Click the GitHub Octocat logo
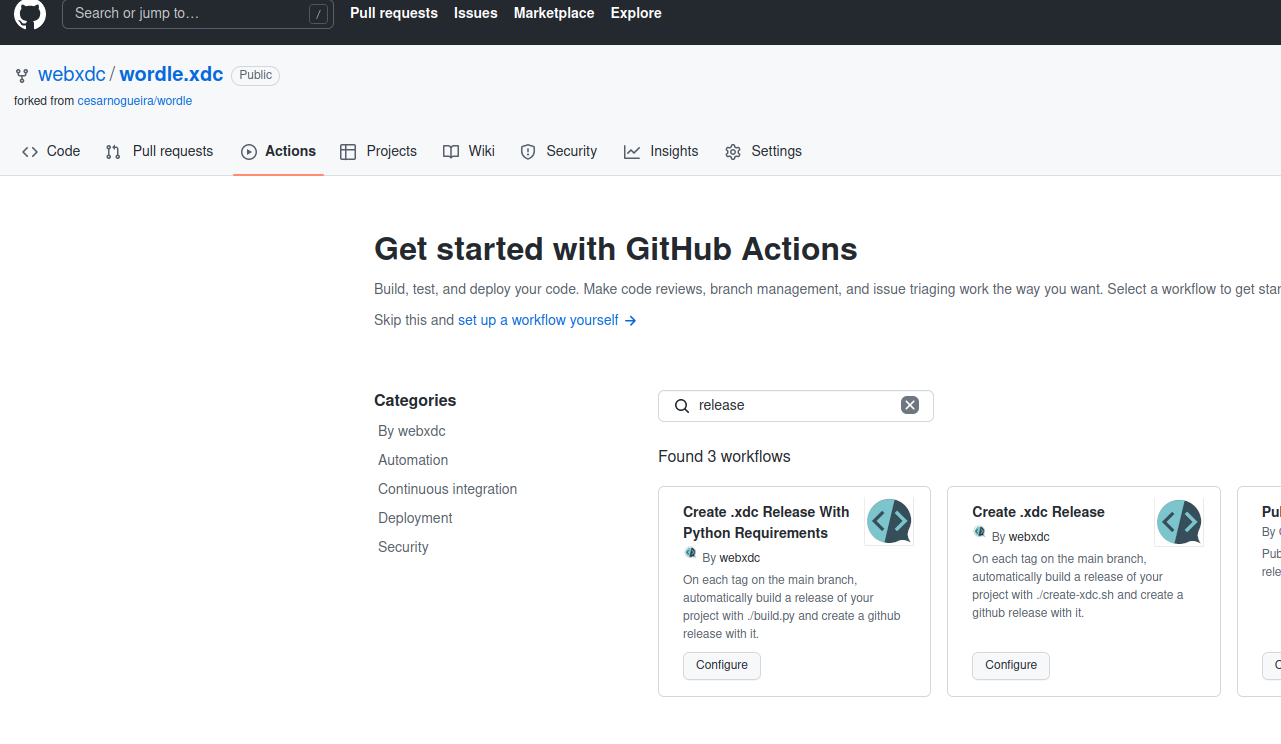This screenshot has width=1281, height=744. (x=30, y=14)
